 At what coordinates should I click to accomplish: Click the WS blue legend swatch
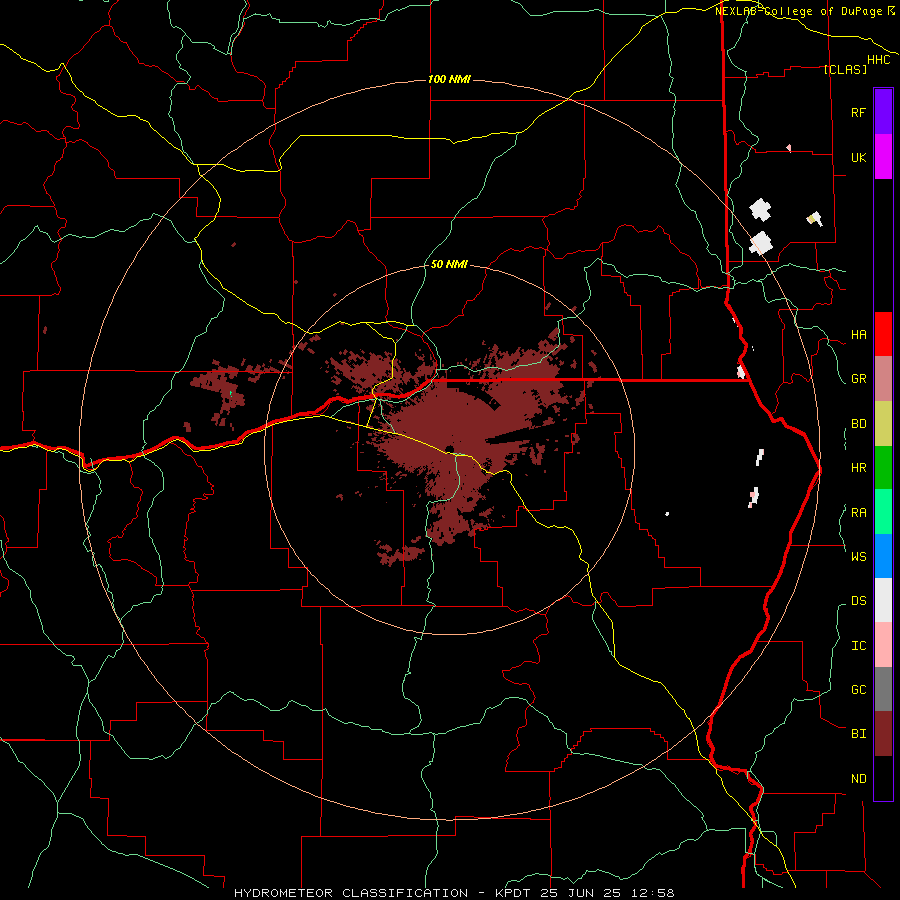coord(883,556)
